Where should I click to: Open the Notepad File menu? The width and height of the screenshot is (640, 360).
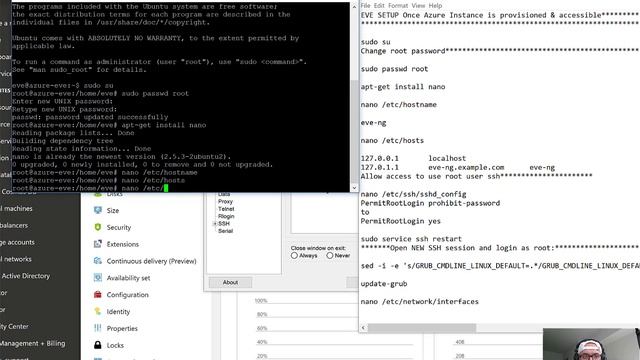pos(365,5)
